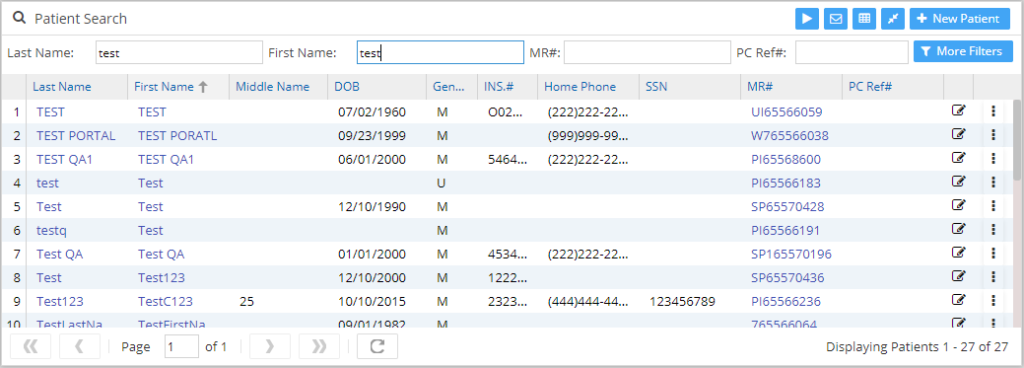Open more options for MR# PI65566183 row
1024x368 pixels.
pos(993,183)
